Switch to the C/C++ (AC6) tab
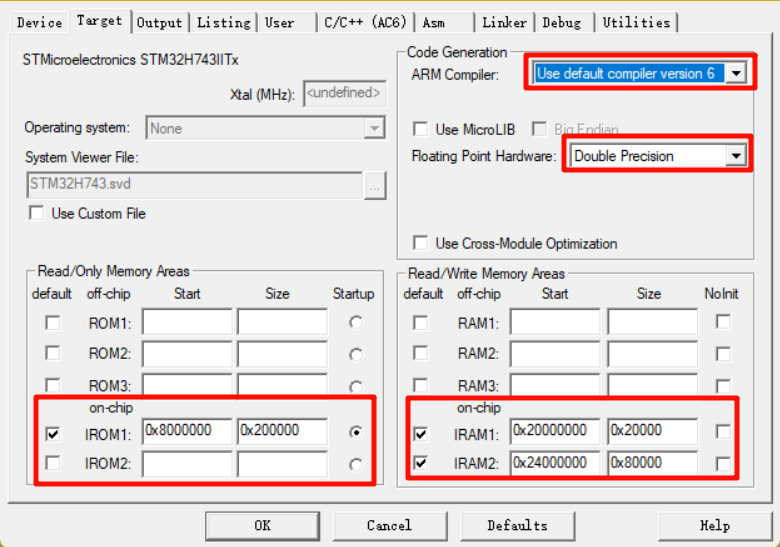The height and width of the screenshot is (547, 780). pyautogui.click(x=363, y=22)
